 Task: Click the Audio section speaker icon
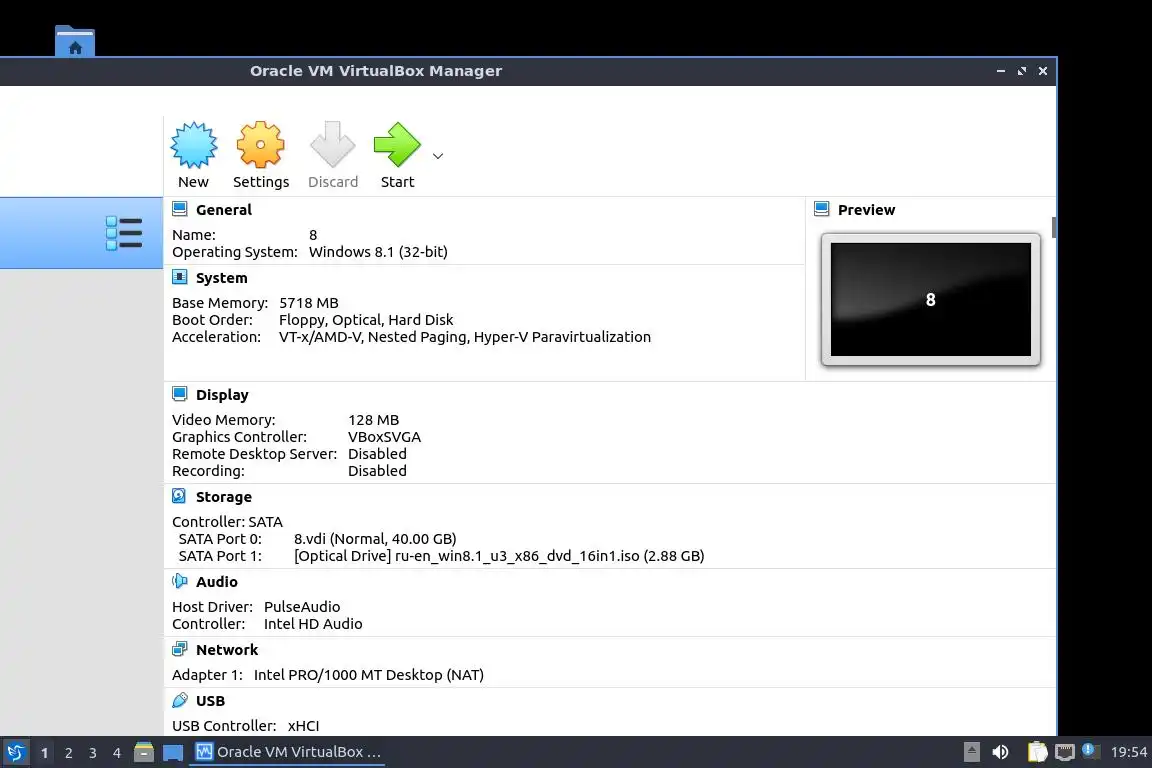click(x=179, y=581)
